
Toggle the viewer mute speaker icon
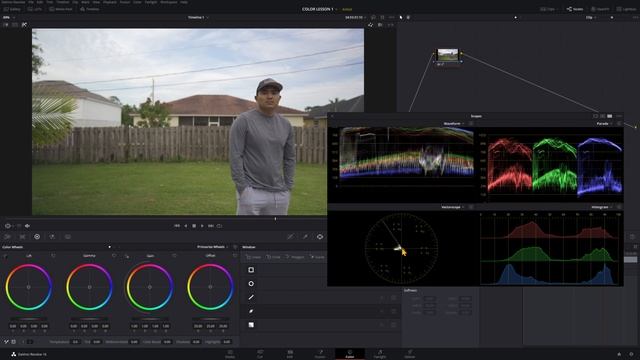tap(27, 226)
